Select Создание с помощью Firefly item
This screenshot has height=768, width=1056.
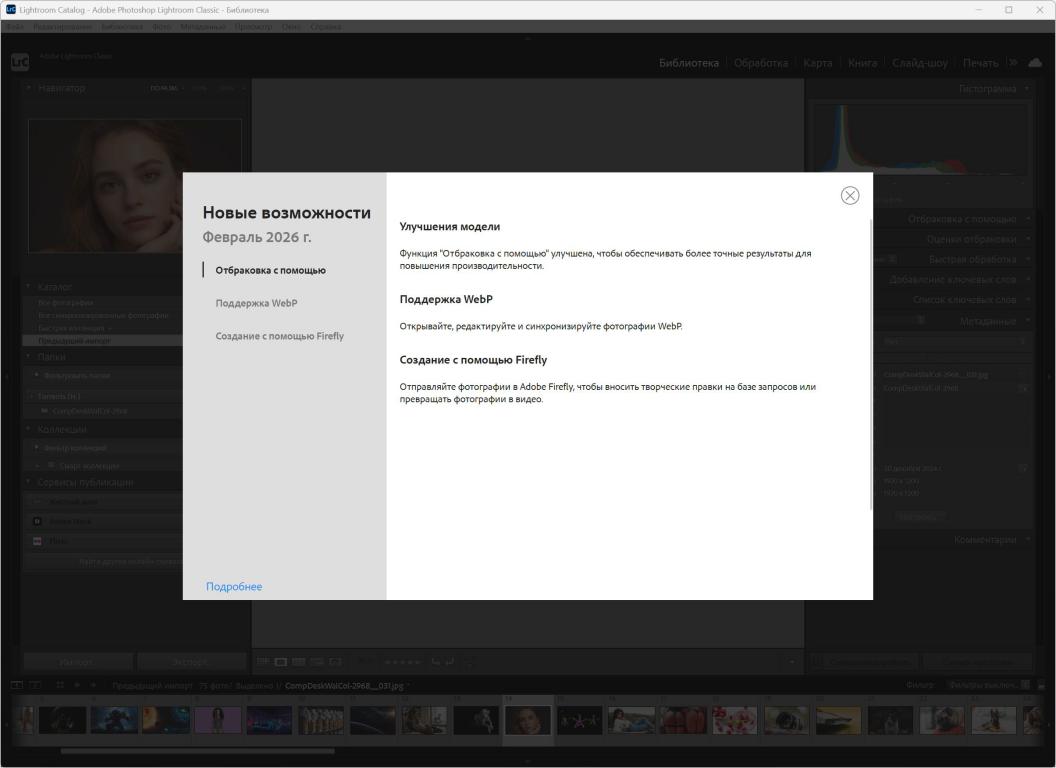(x=279, y=336)
